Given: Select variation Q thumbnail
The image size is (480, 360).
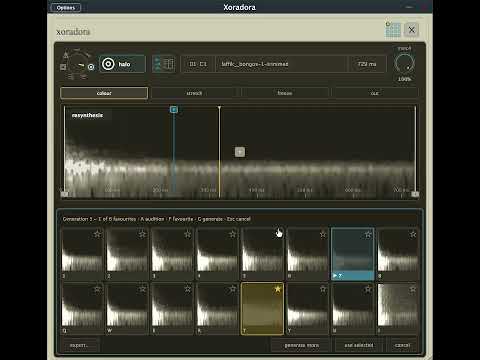Looking at the screenshot, I should [x=82, y=309].
